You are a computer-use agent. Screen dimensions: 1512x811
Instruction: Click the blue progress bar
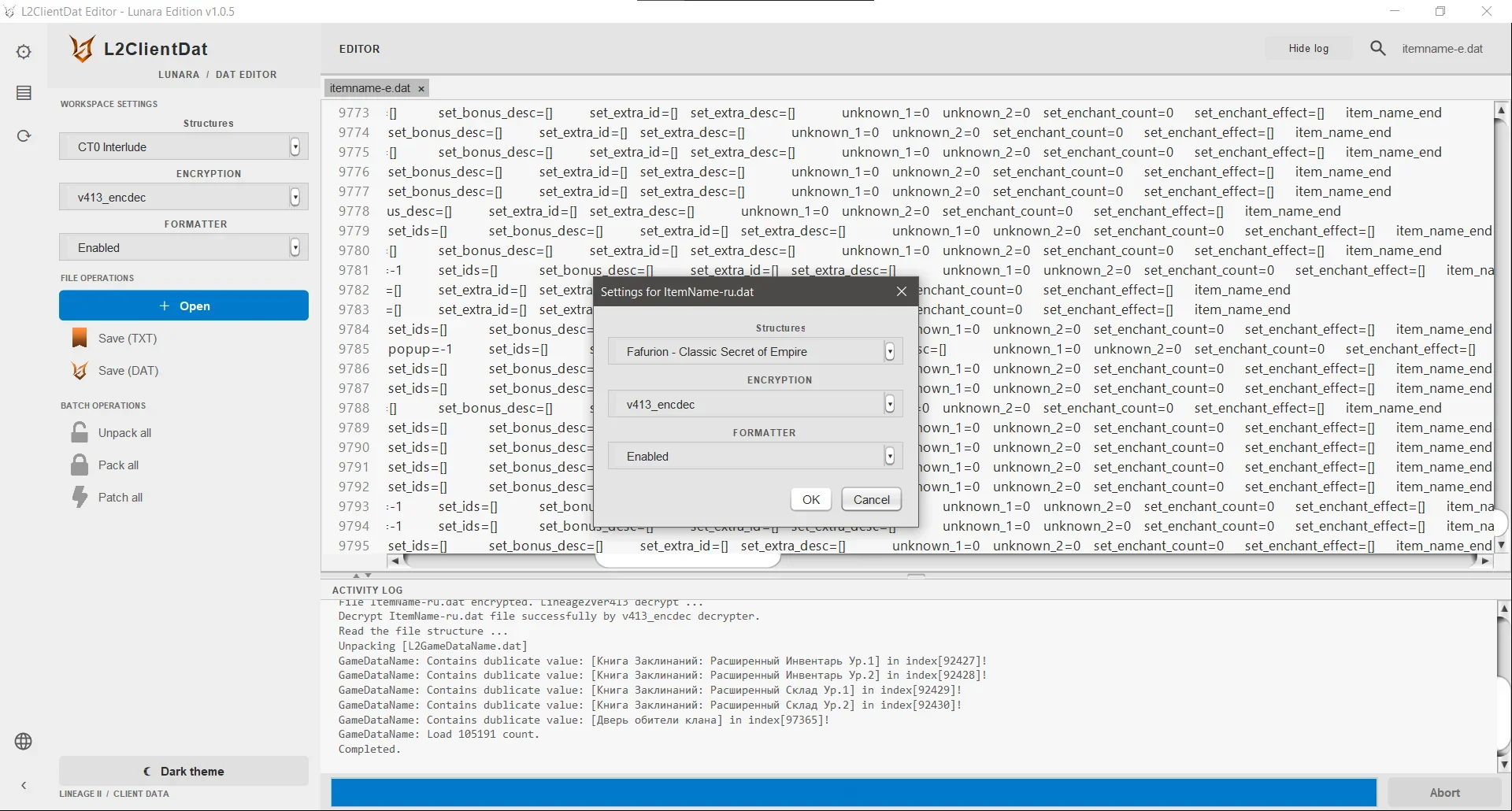click(854, 793)
